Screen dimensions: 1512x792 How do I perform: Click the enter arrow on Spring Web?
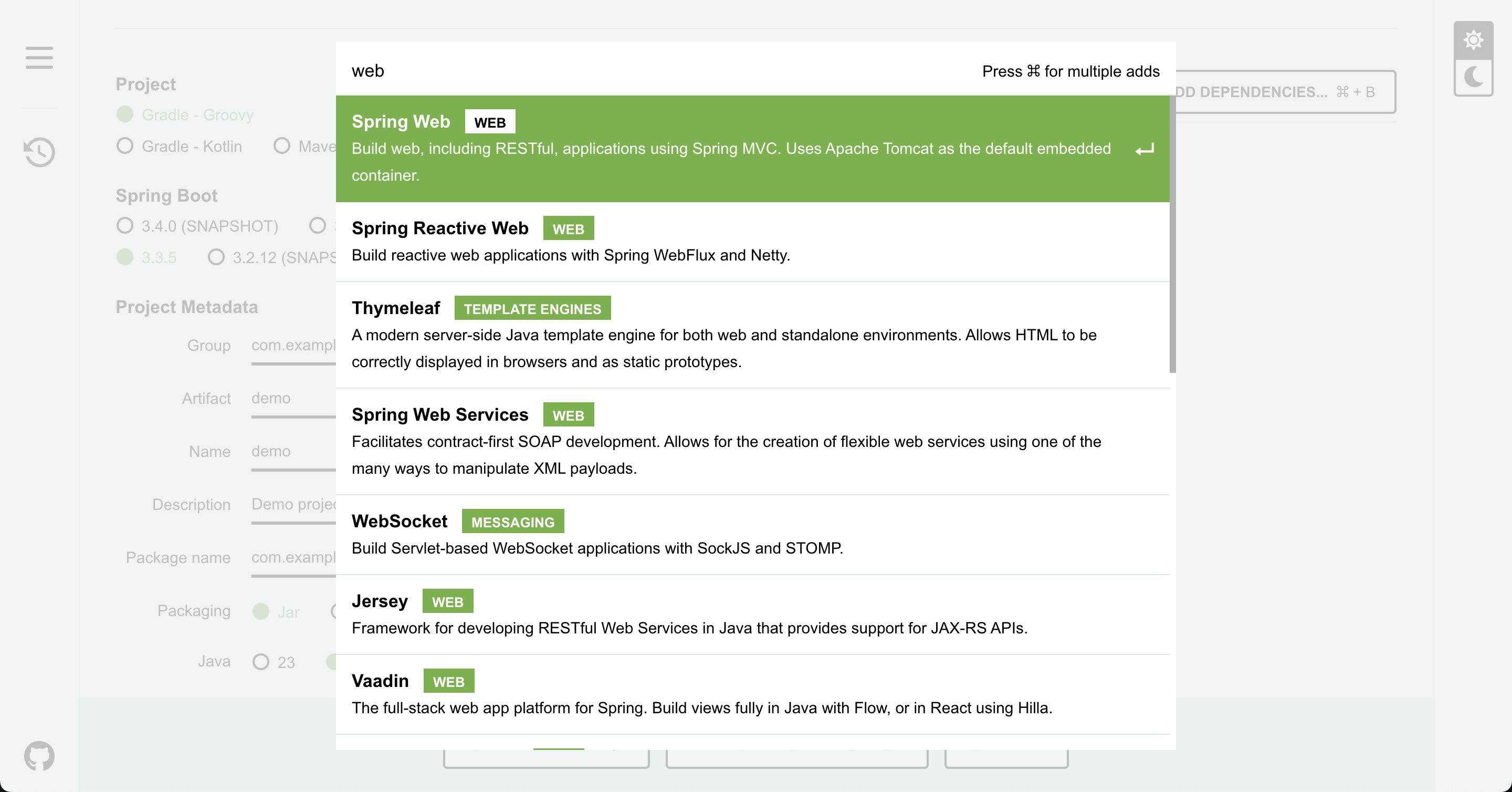tap(1144, 149)
